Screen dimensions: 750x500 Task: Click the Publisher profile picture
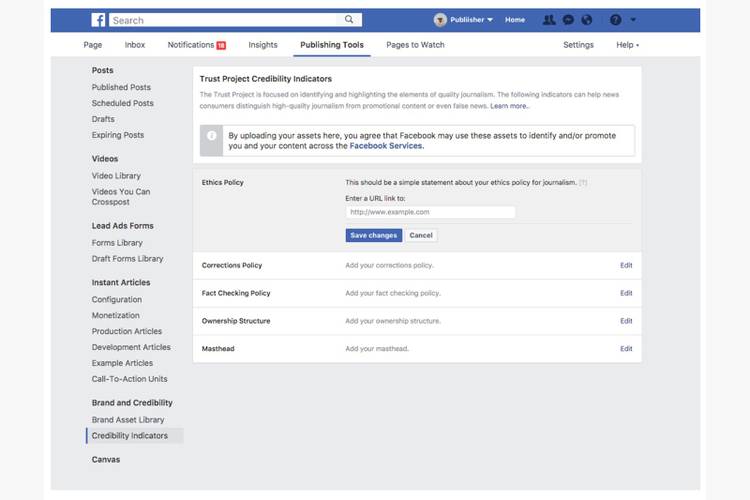440,20
